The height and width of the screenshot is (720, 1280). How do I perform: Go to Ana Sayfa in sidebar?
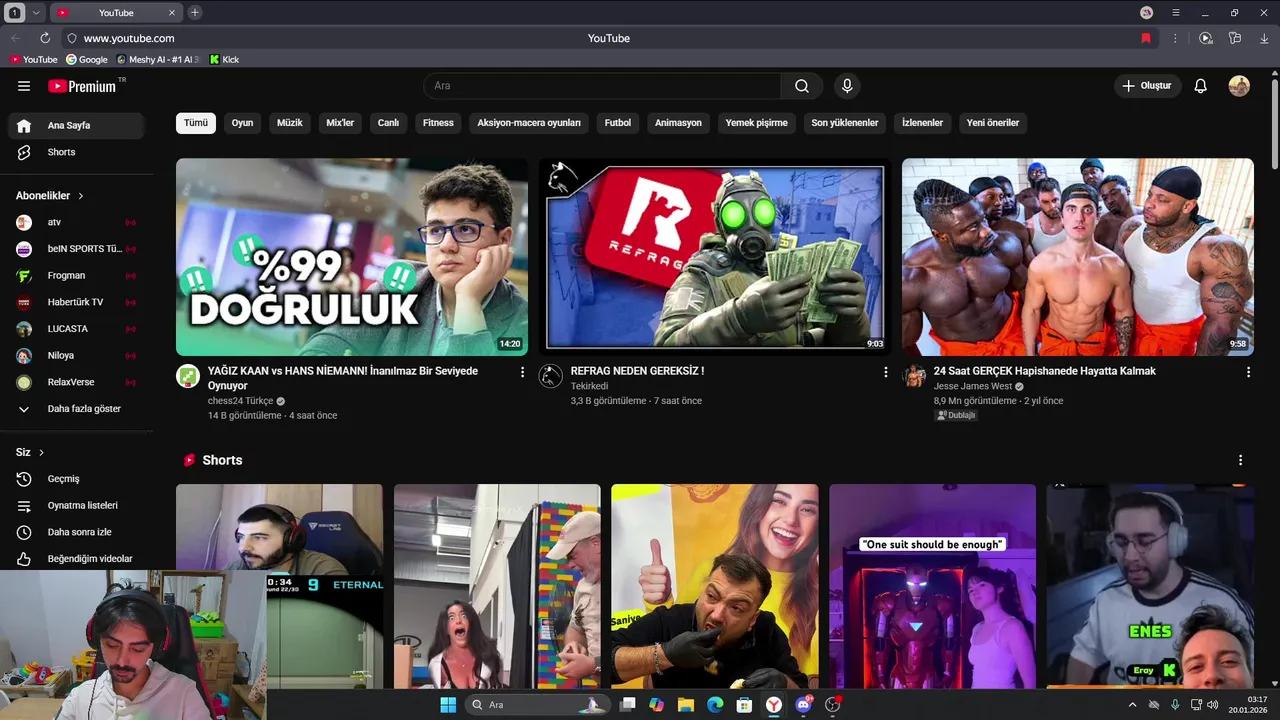78,126
